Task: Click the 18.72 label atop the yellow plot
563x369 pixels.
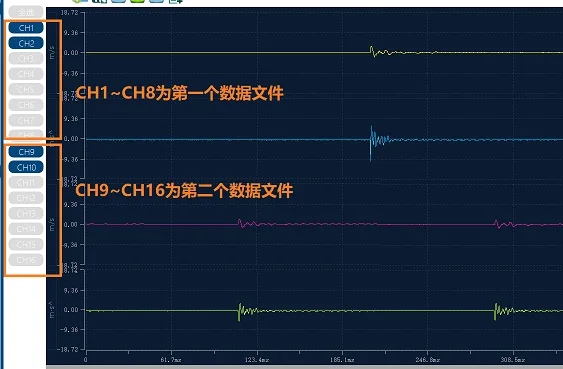Action: [x=69, y=13]
